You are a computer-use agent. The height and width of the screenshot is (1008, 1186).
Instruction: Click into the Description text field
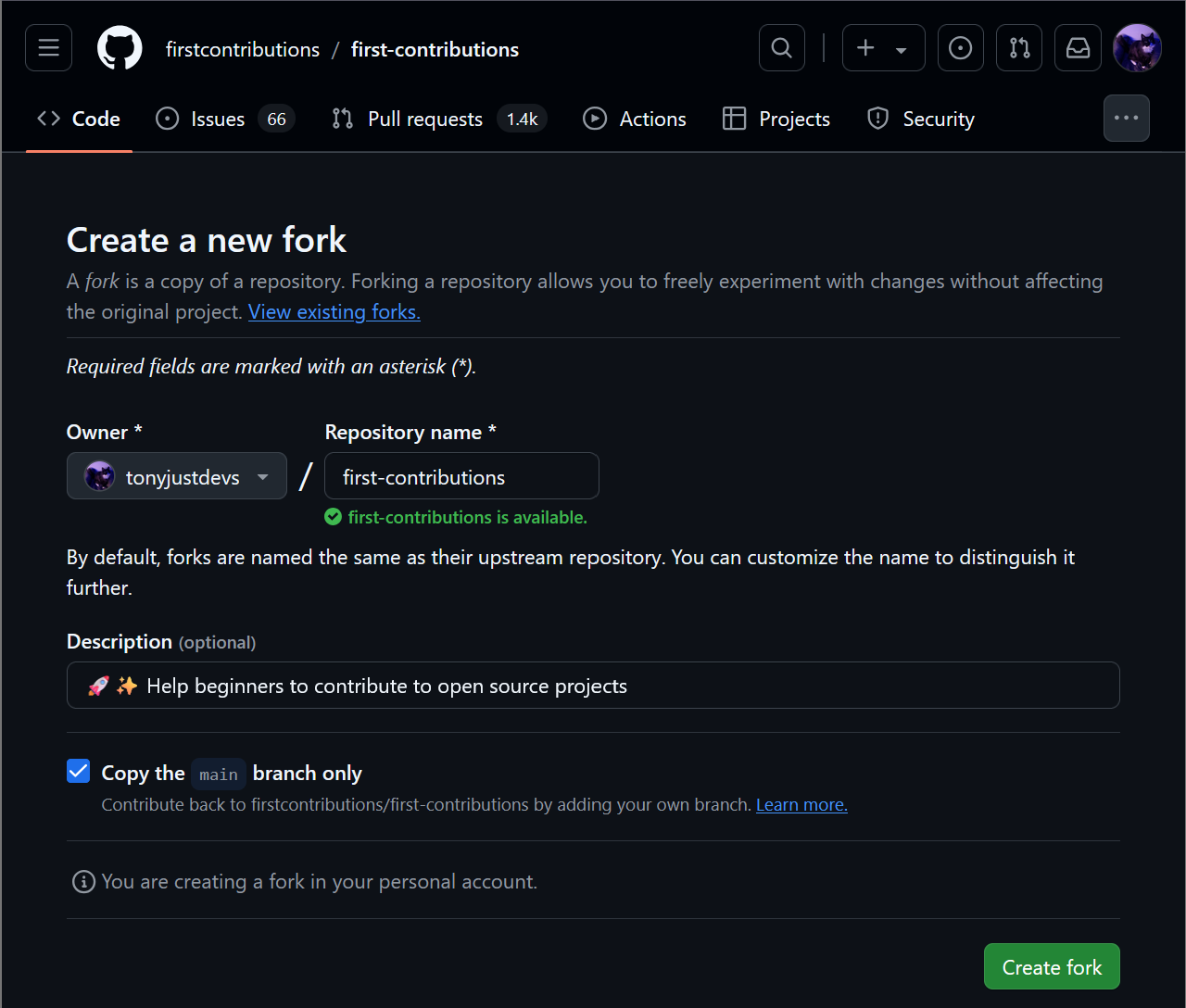[593, 686]
